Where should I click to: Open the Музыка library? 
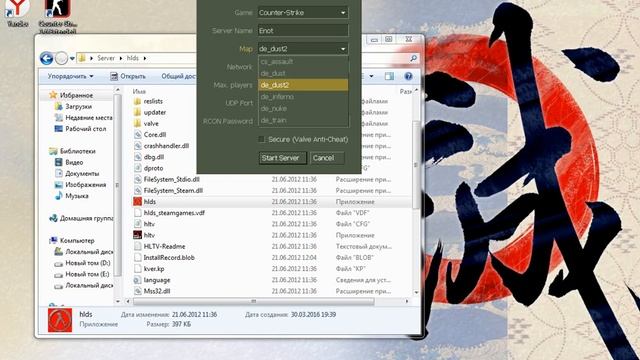tap(77, 196)
